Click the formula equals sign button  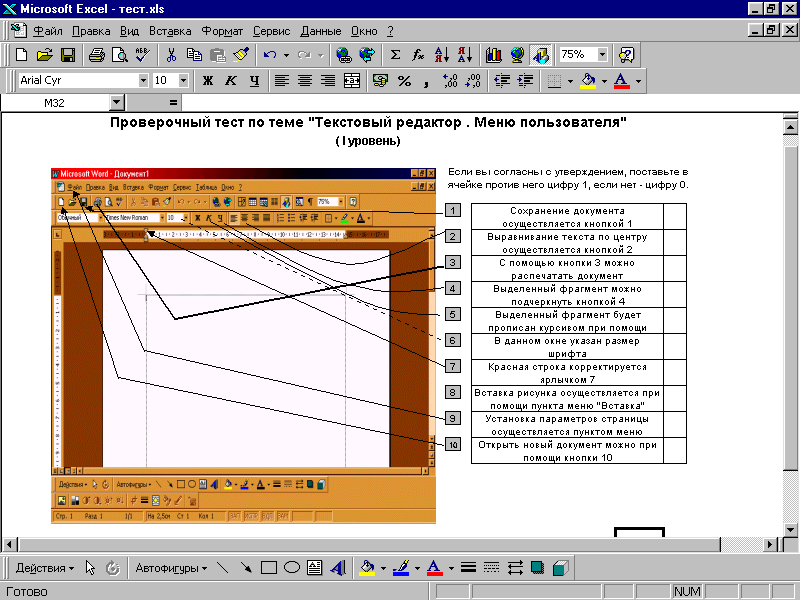coord(173,103)
